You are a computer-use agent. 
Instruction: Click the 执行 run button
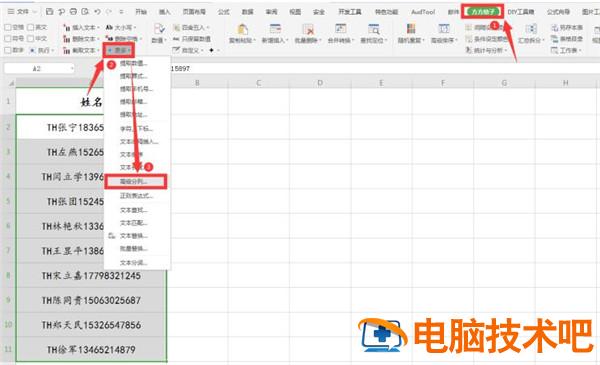pos(42,51)
